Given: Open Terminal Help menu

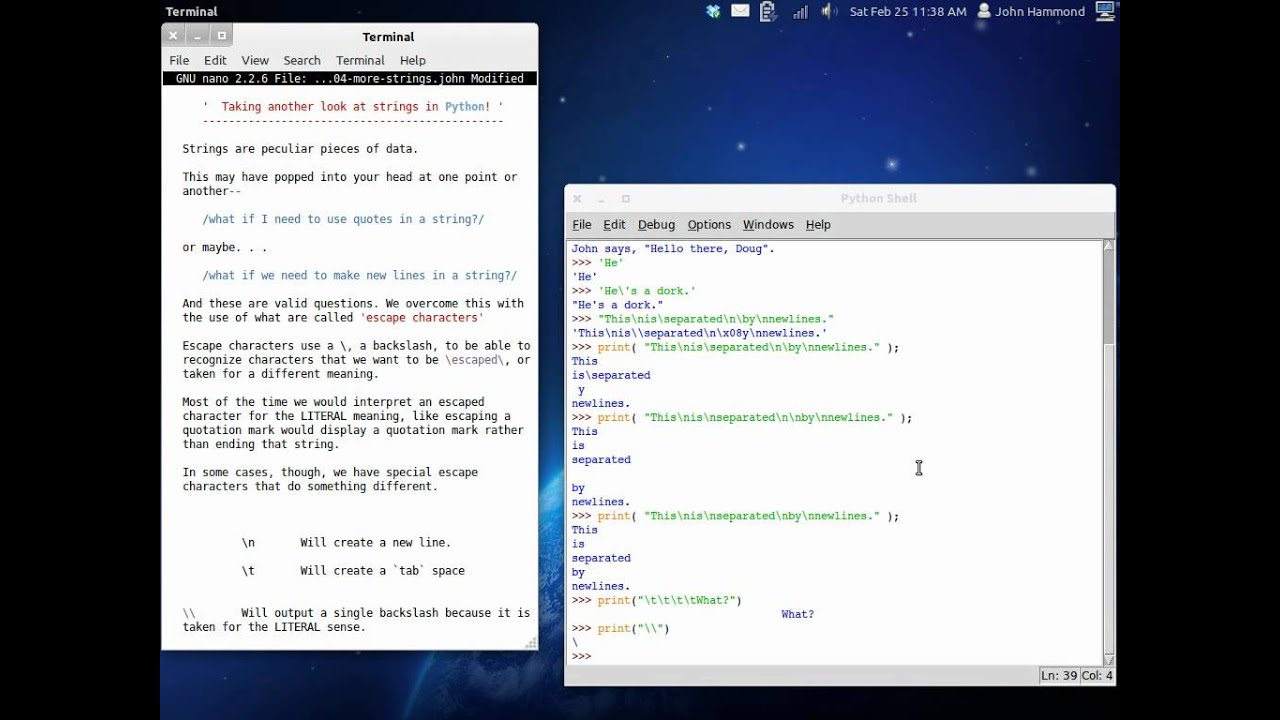Looking at the screenshot, I should (412, 60).
